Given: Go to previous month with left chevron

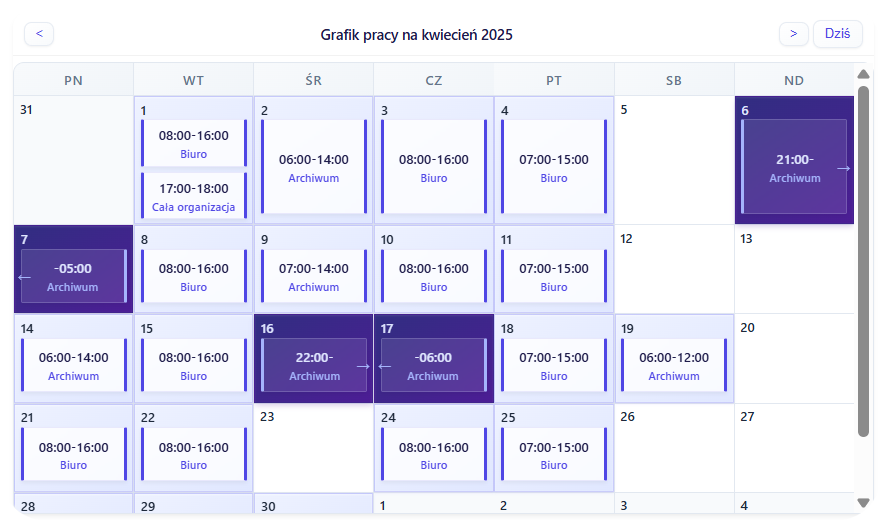Looking at the screenshot, I should [x=39, y=34].
